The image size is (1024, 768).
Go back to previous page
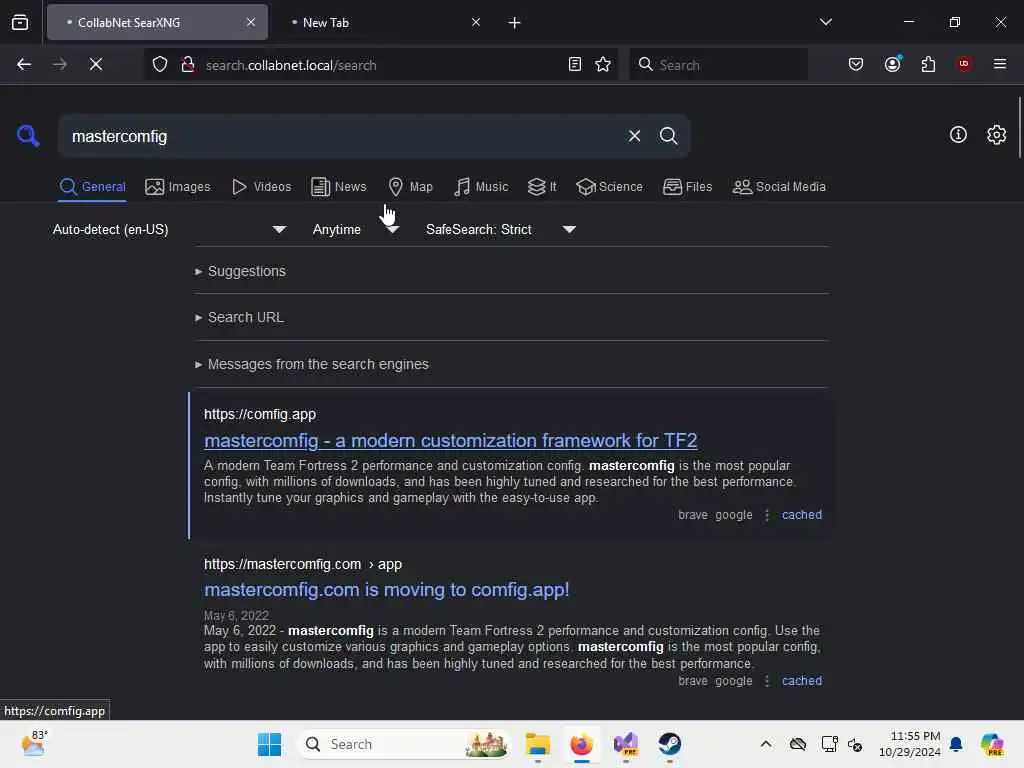(24, 64)
